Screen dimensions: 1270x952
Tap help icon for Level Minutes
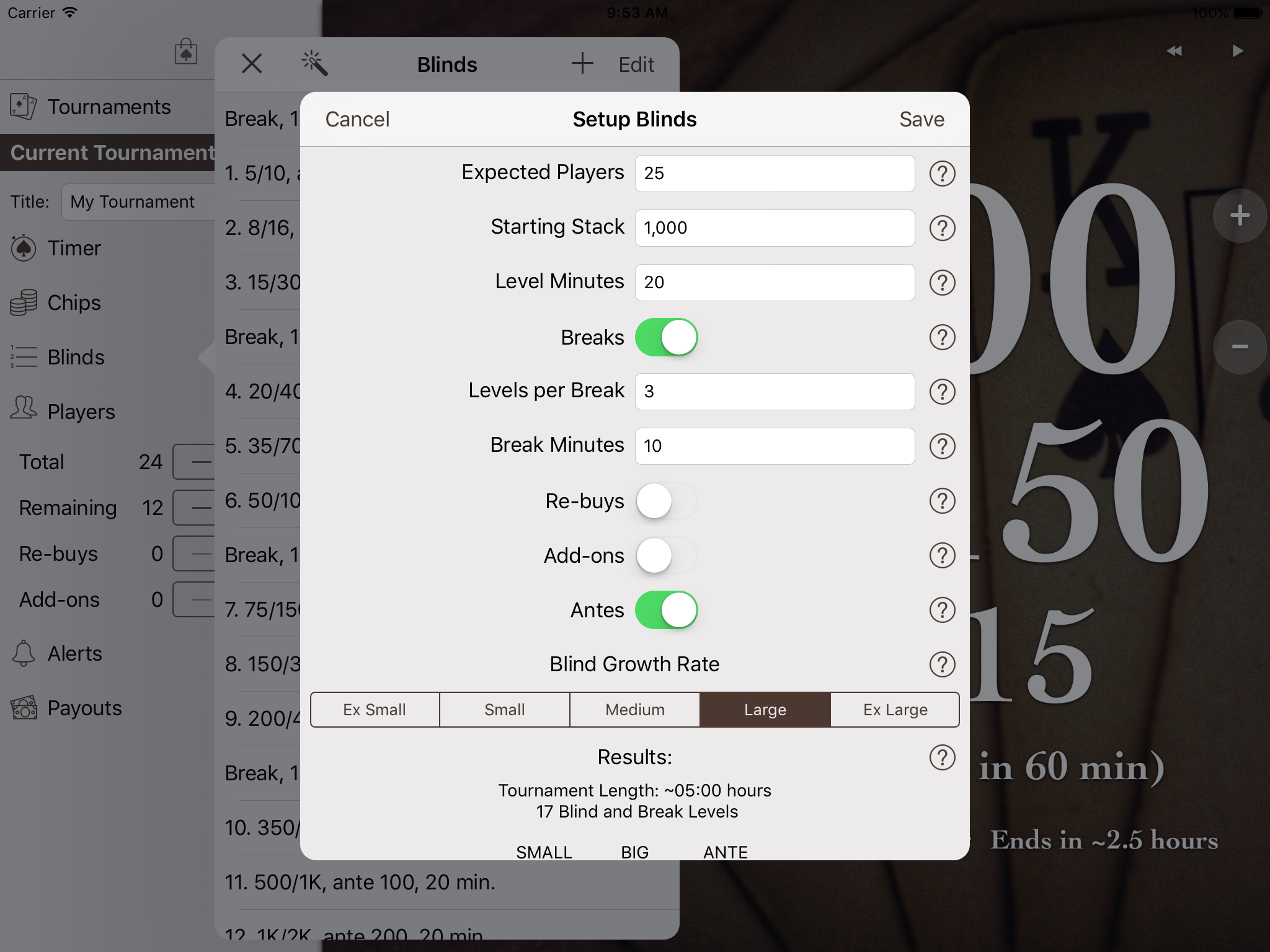[x=942, y=283]
